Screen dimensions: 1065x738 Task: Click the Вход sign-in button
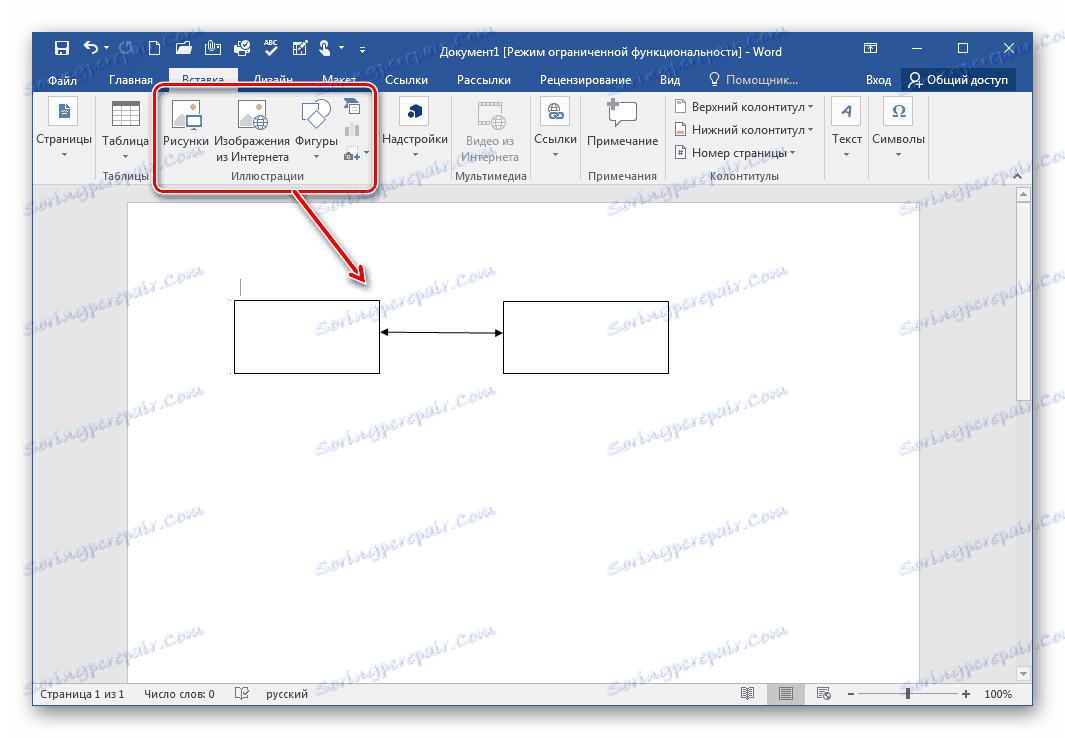click(x=877, y=79)
